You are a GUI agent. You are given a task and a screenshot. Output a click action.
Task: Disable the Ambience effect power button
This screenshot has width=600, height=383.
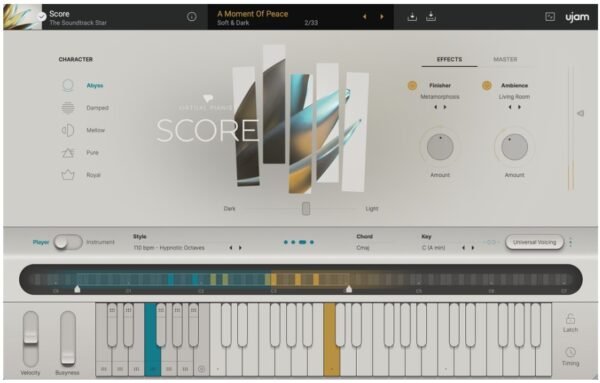pos(487,85)
